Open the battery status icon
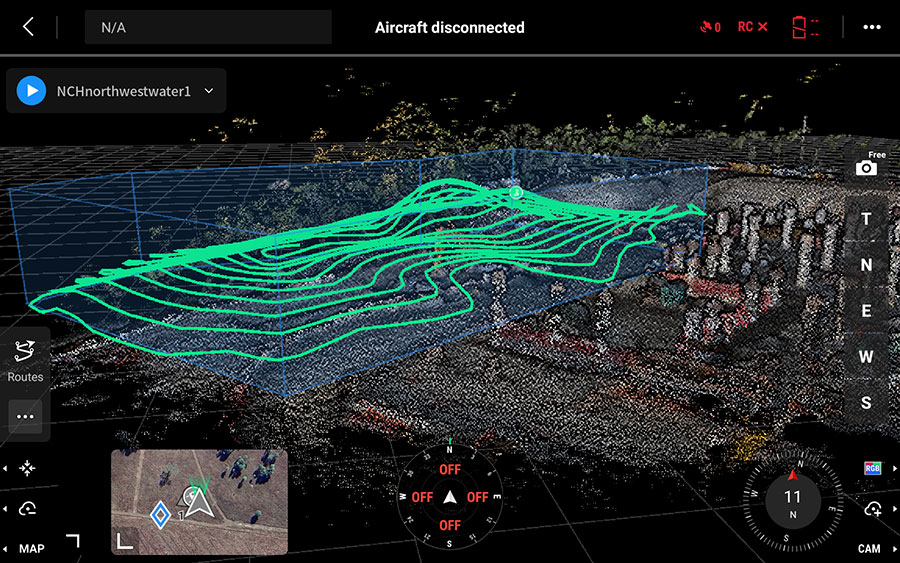Viewport: 900px width, 563px height. click(x=805, y=27)
